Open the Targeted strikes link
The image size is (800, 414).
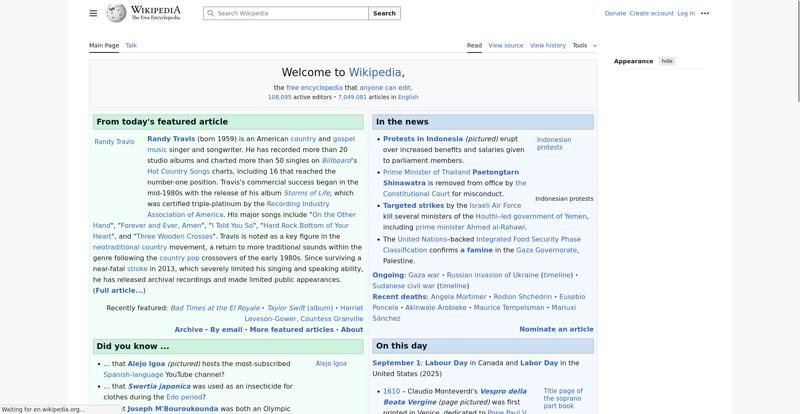(414, 205)
